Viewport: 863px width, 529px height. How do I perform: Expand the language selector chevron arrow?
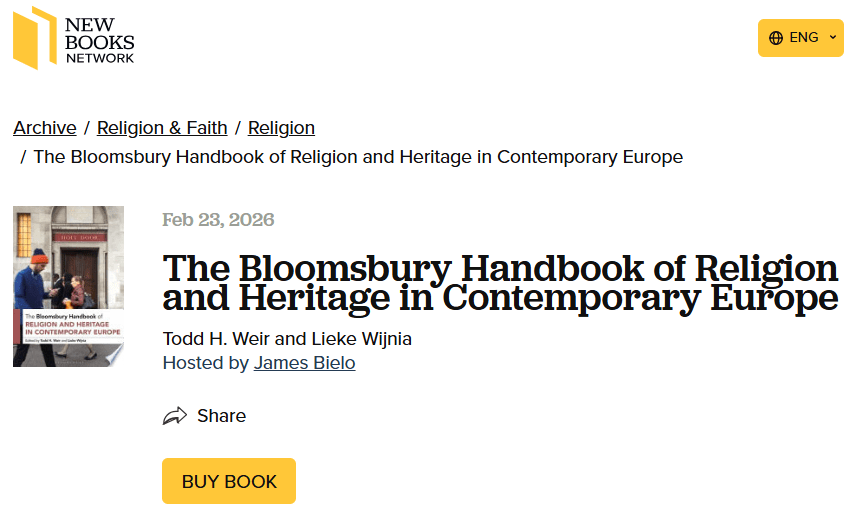point(833,38)
